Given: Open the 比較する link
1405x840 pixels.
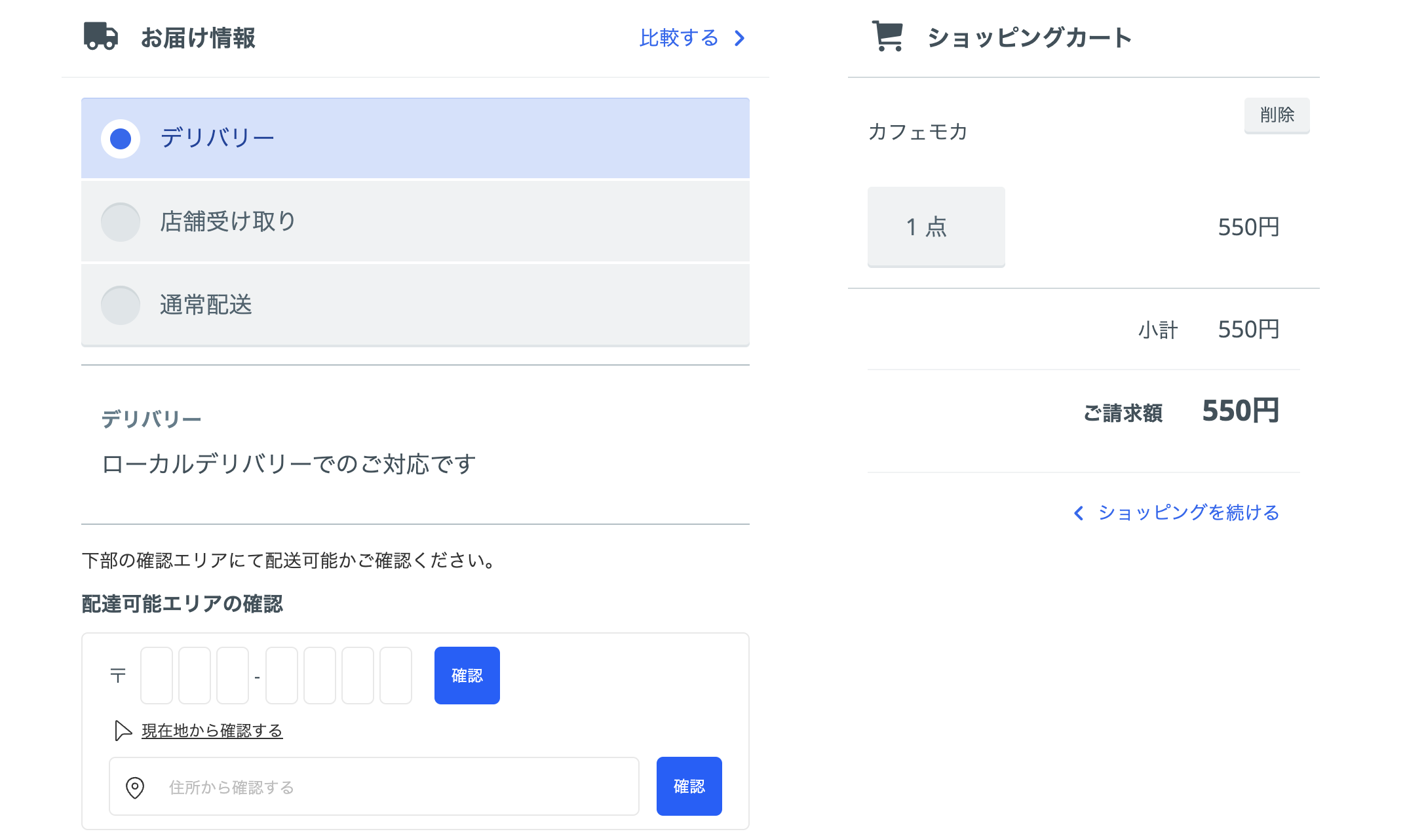Looking at the screenshot, I should tap(679, 39).
